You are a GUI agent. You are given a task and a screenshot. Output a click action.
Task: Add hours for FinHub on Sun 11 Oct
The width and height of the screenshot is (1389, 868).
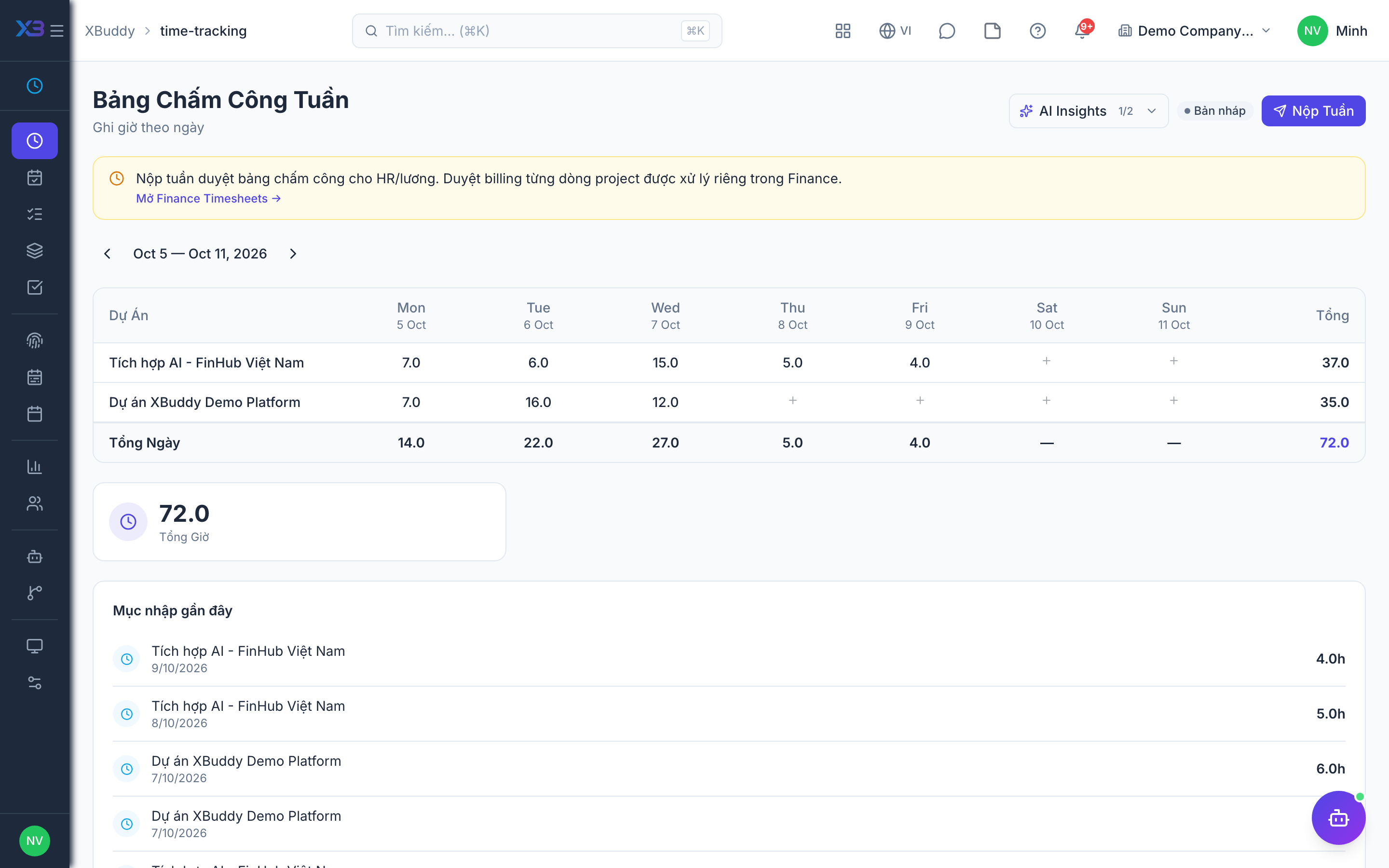[1174, 361]
